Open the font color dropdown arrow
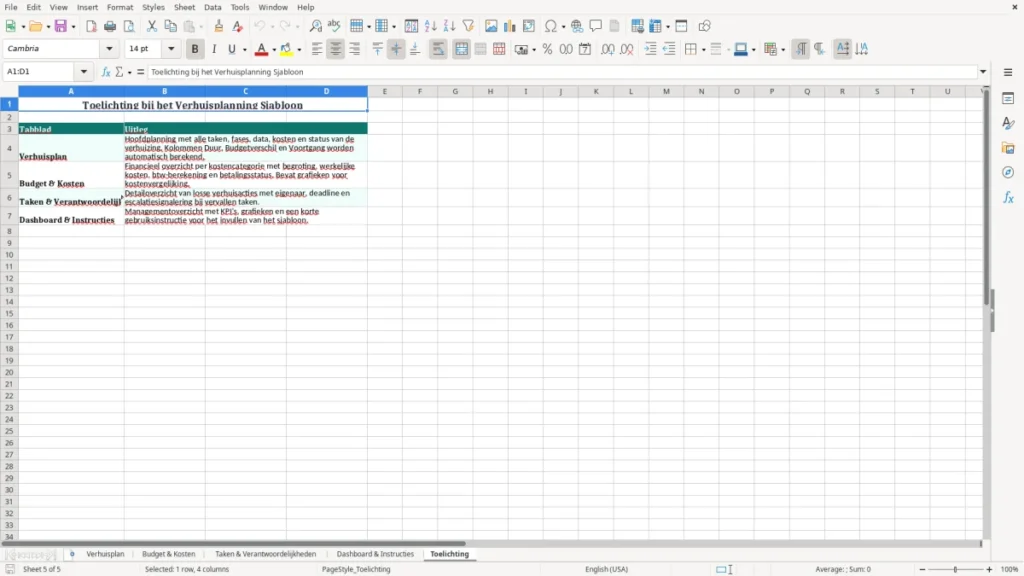 (x=274, y=50)
